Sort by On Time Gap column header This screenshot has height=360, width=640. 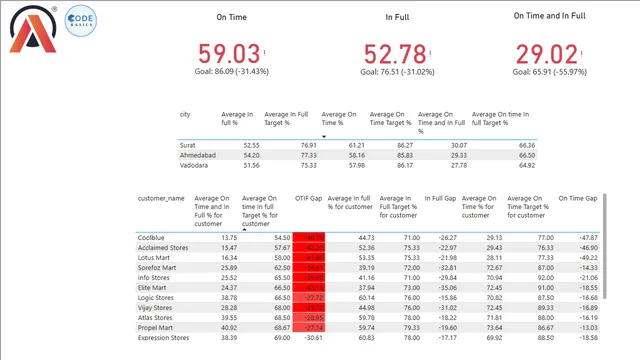click(578, 198)
